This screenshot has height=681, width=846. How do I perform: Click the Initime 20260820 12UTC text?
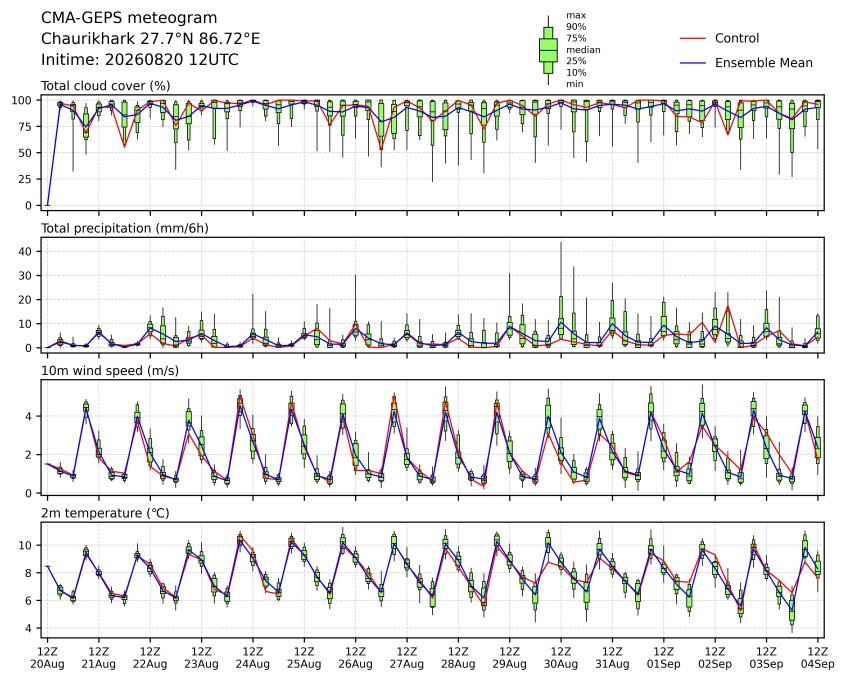(140, 59)
